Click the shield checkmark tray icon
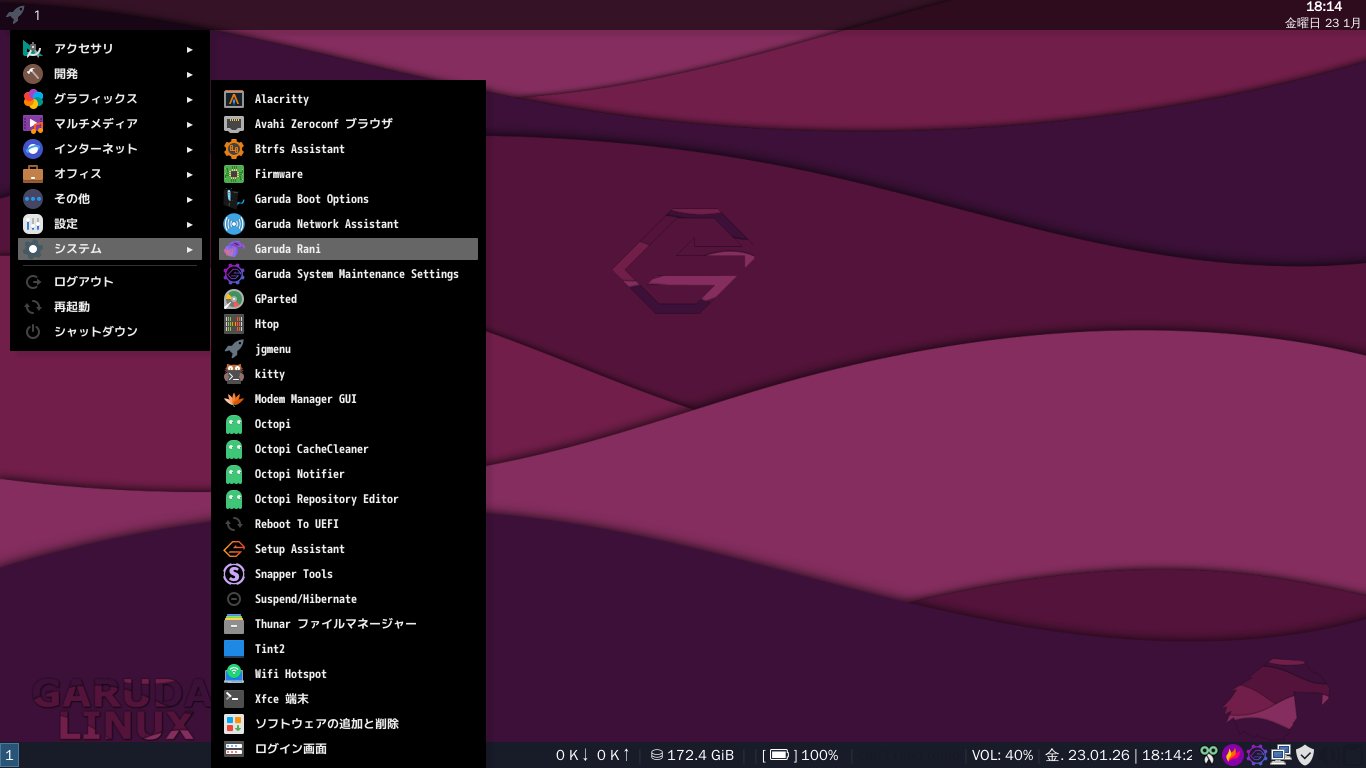 [1305, 755]
